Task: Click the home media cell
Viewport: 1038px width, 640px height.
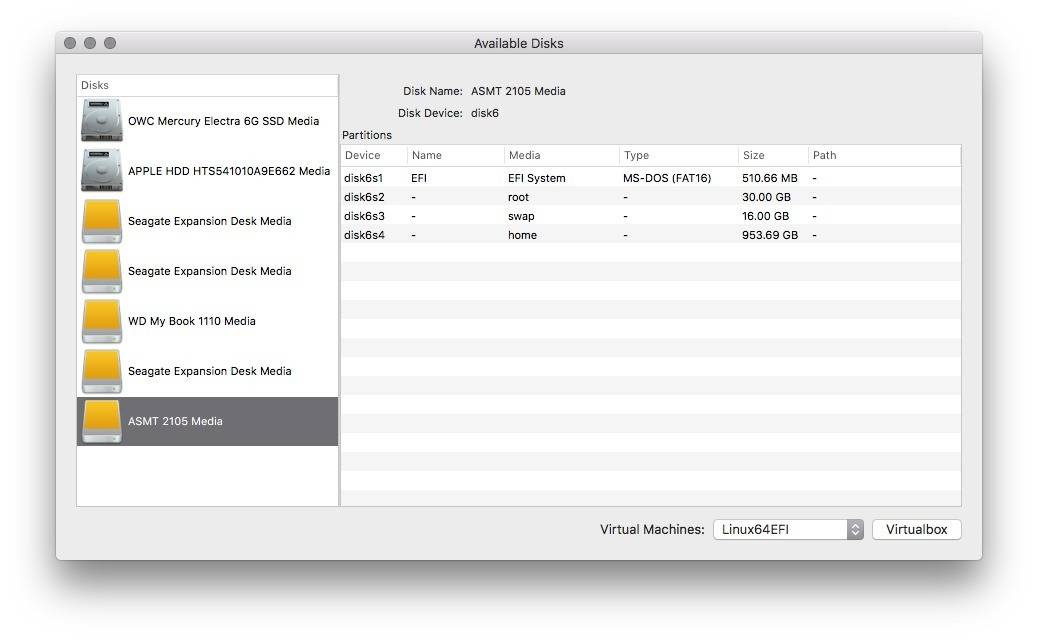Action: [x=522, y=235]
